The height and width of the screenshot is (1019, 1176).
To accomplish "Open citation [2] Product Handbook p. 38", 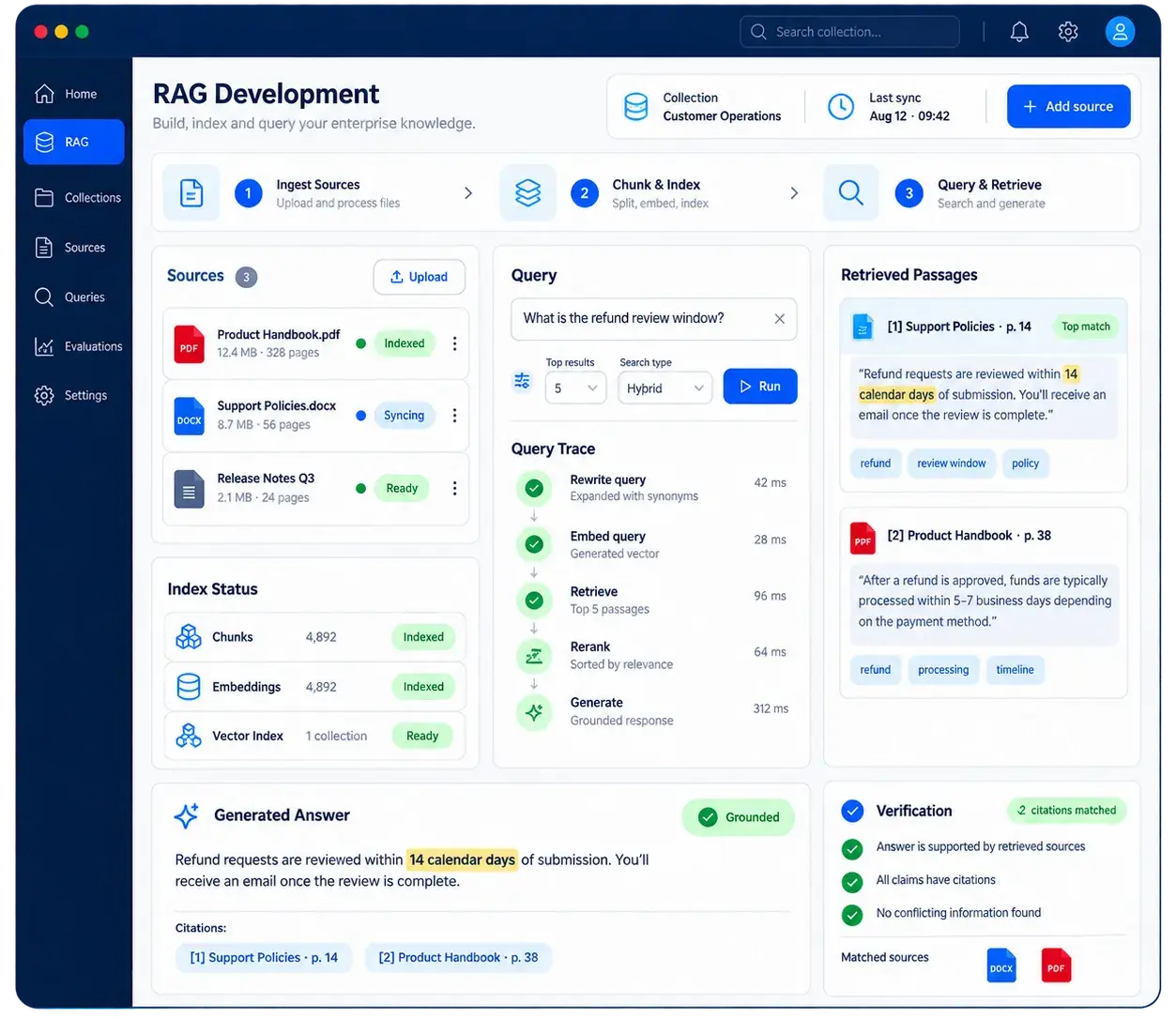I will [x=458, y=958].
